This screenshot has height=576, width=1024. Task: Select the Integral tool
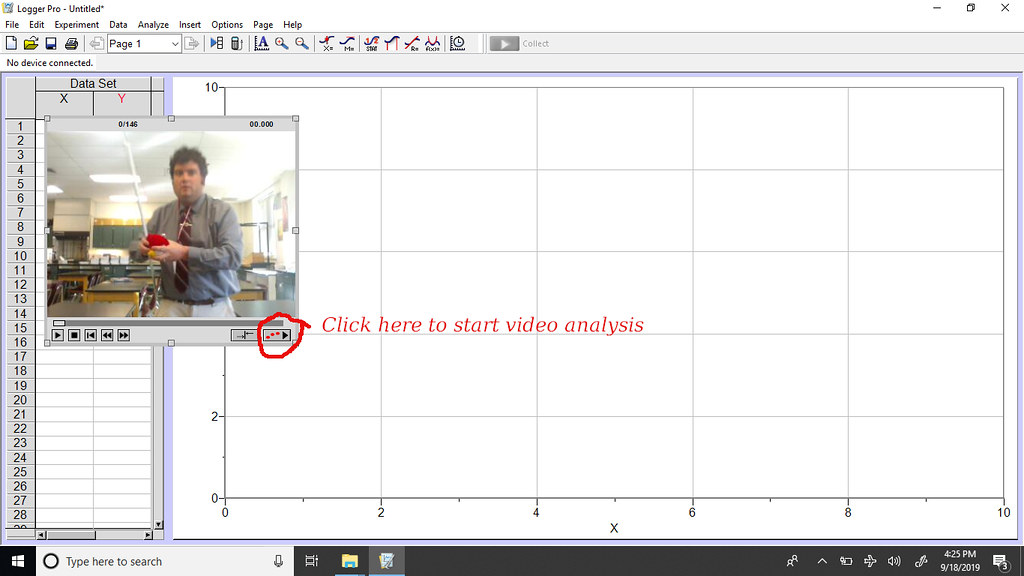pos(392,43)
